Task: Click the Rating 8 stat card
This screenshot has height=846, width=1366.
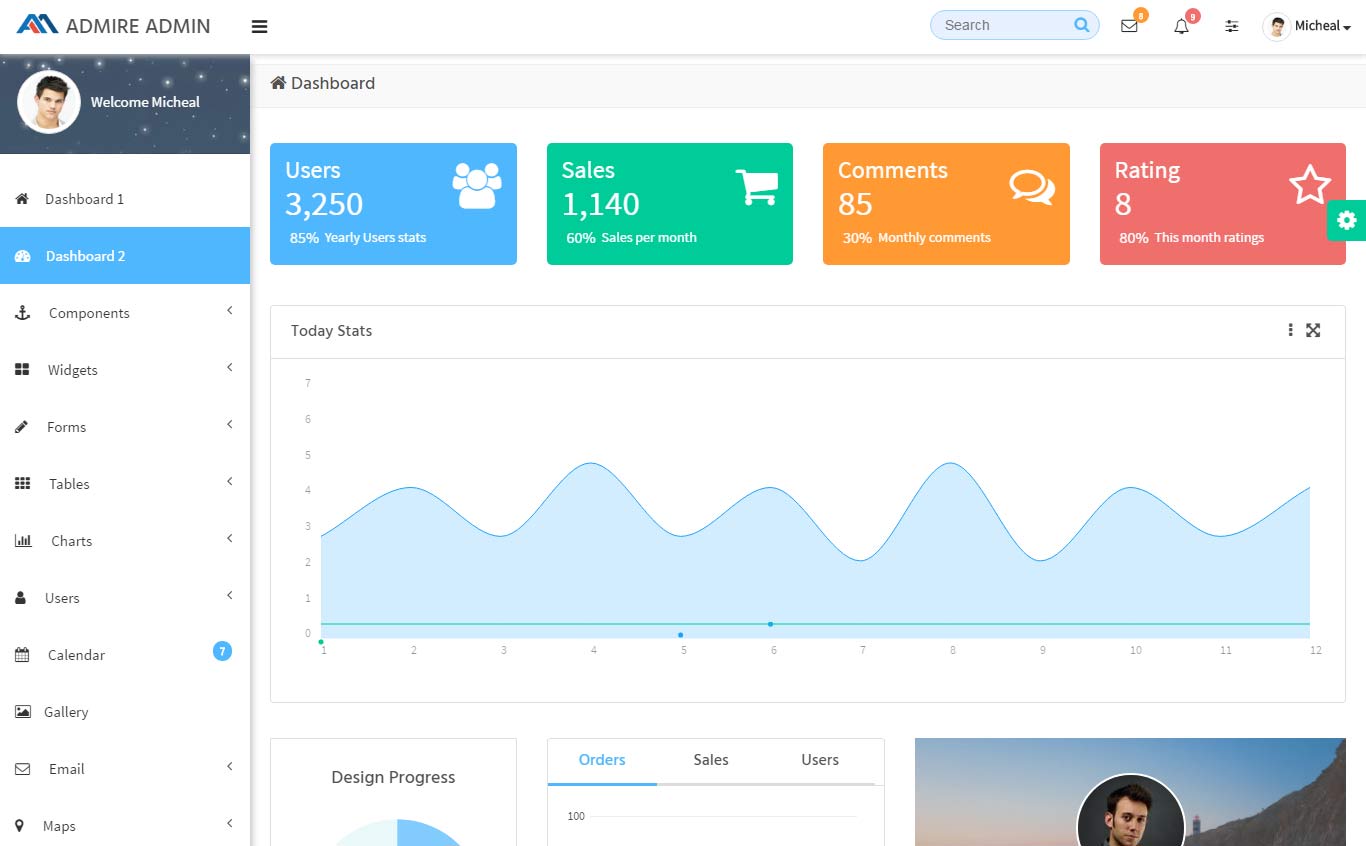Action: [1223, 204]
